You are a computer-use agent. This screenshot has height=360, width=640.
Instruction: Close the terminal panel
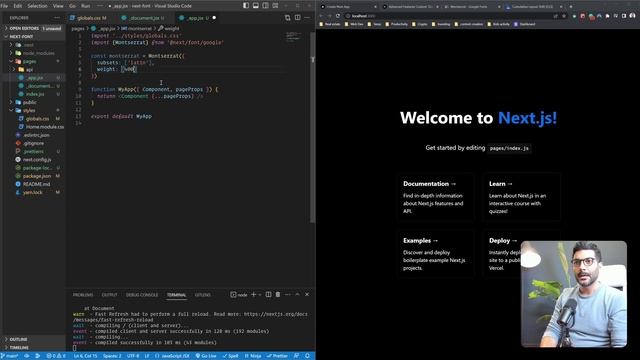point(307,294)
